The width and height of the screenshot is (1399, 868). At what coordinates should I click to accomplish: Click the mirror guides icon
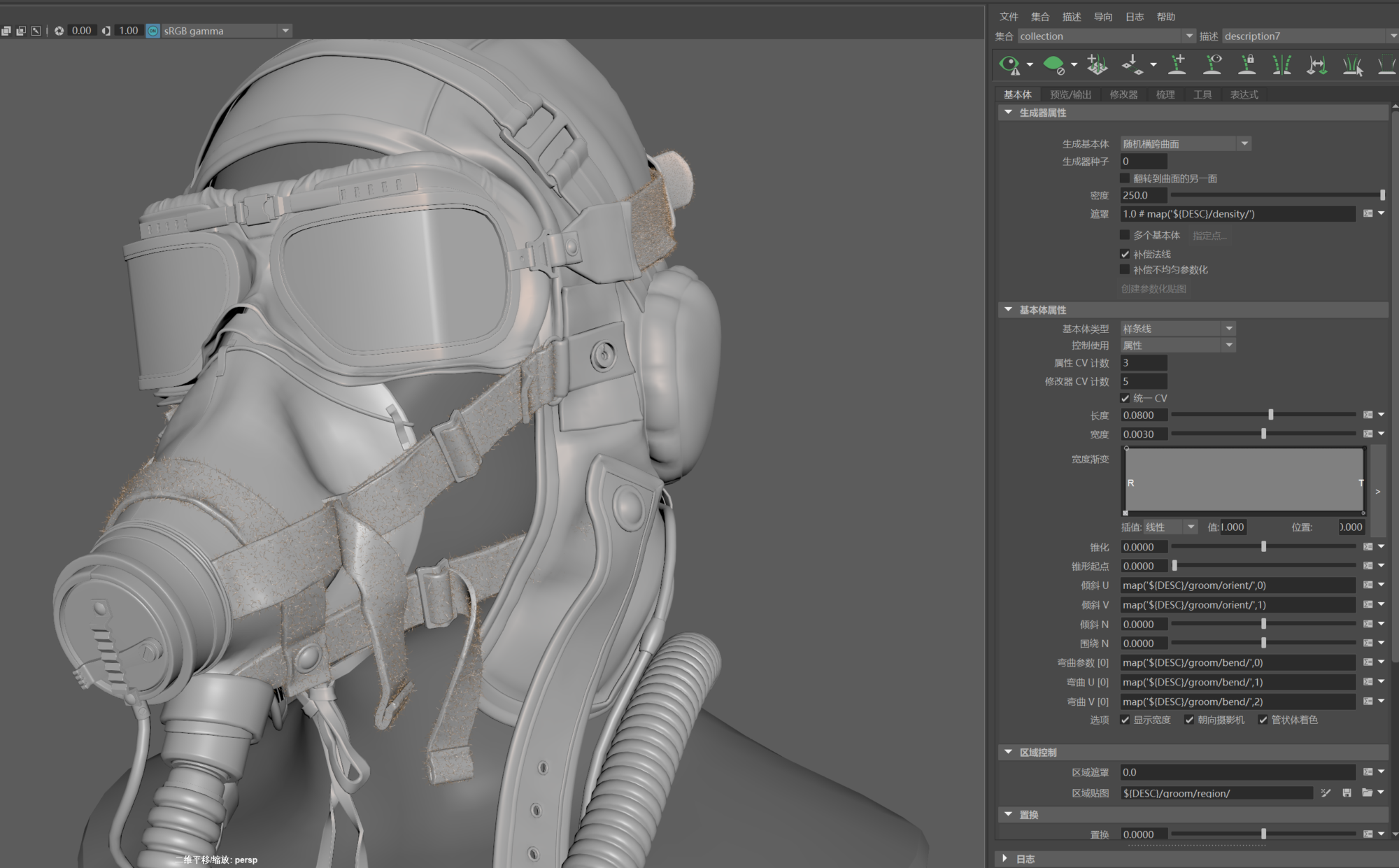[1281, 65]
